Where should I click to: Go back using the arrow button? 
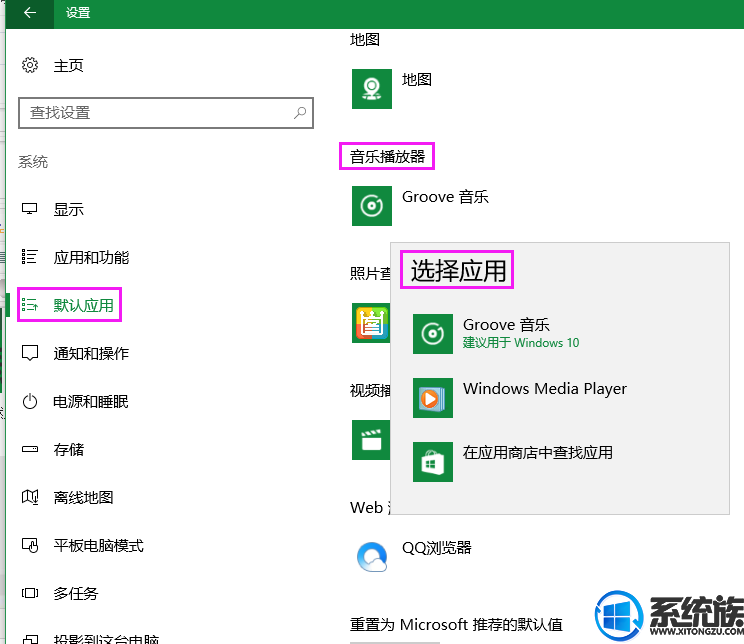pyautogui.click(x=29, y=13)
